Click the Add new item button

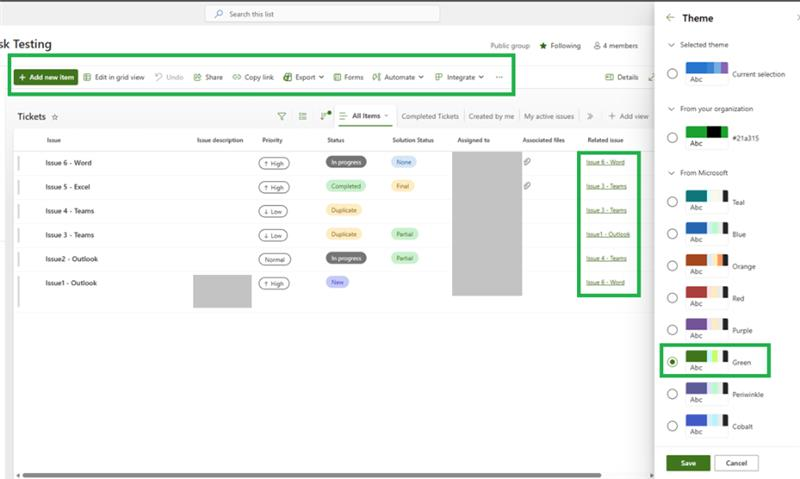point(46,77)
